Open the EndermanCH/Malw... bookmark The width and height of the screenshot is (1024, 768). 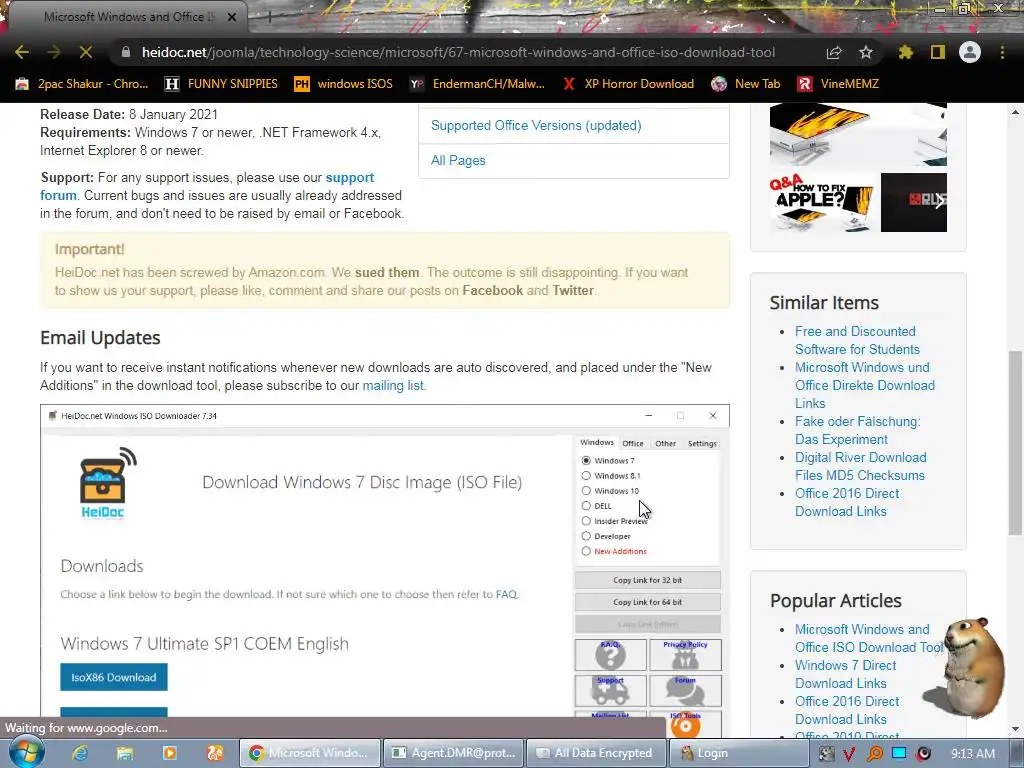(477, 84)
